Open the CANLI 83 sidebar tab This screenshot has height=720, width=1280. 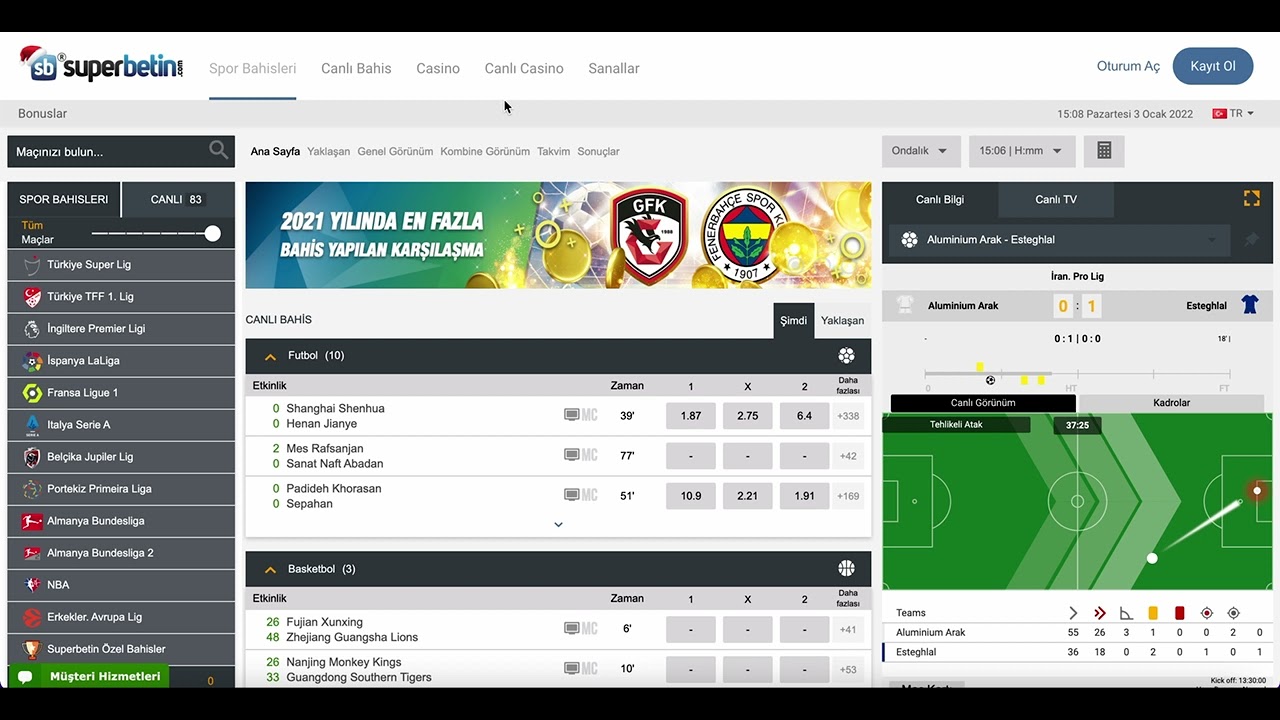click(177, 199)
